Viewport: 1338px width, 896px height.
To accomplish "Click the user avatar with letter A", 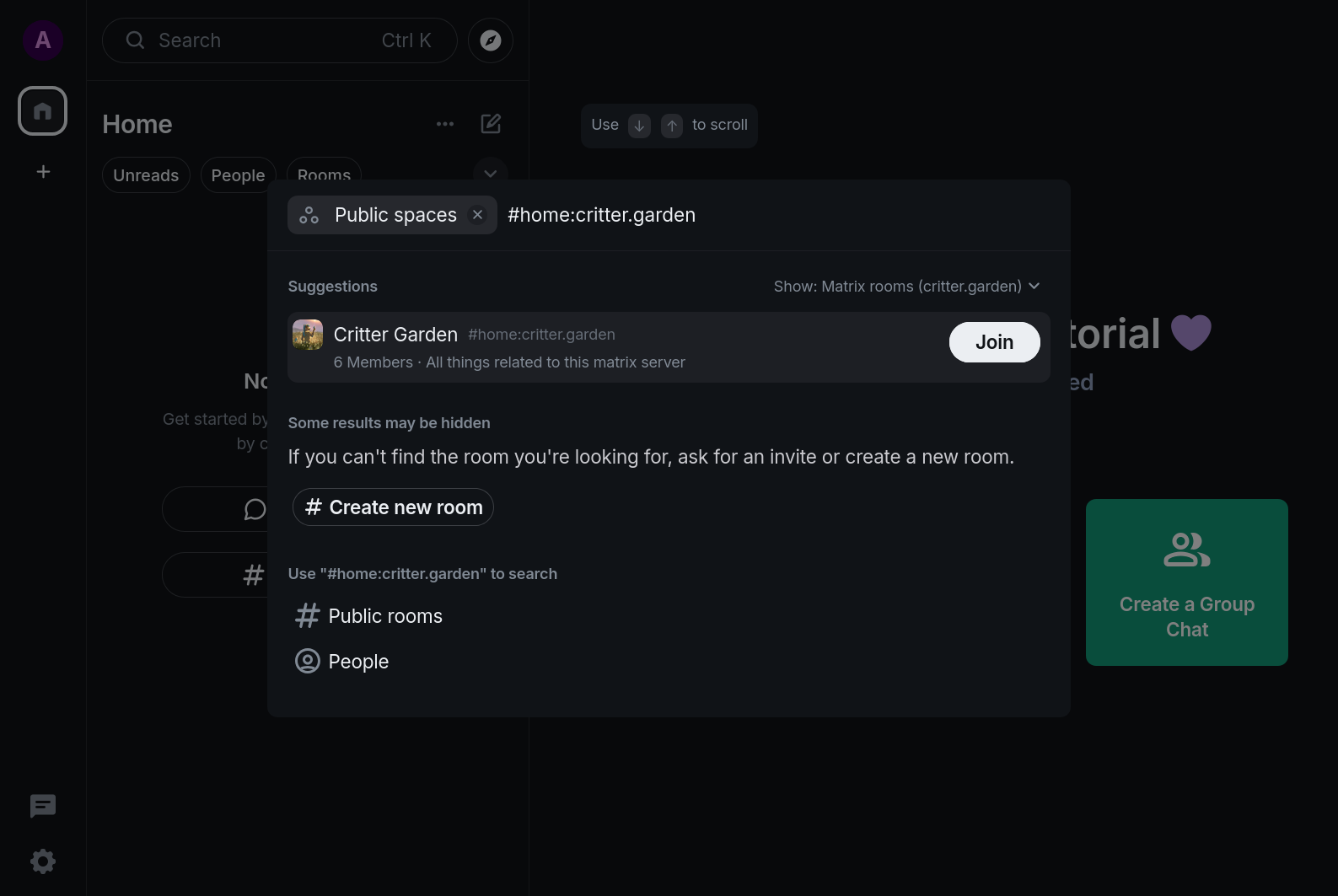I will 43,40.
